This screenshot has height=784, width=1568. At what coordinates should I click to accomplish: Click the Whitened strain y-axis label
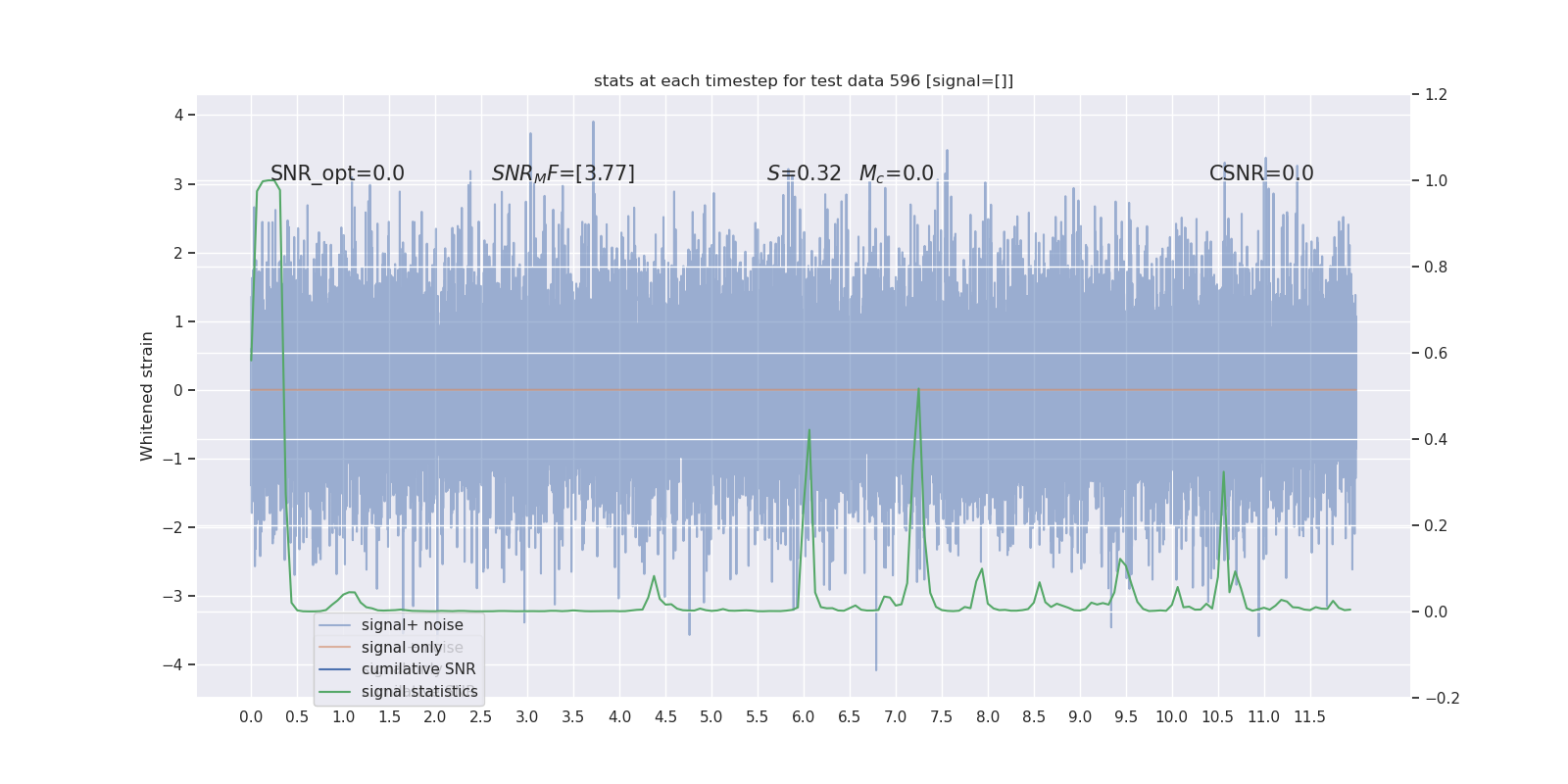point(147,396)
